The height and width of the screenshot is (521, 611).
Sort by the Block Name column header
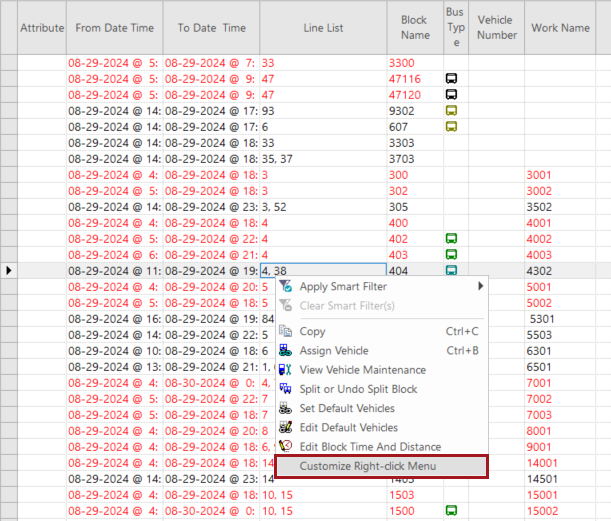tap(414, 28)
